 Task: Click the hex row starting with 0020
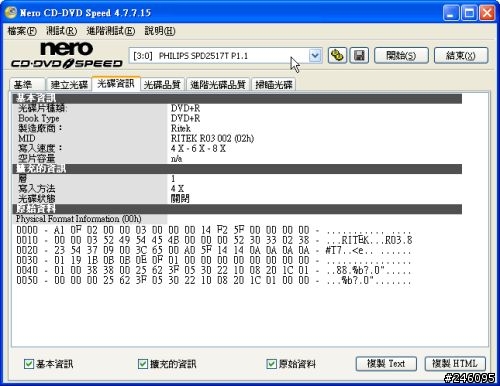(x=214, y=250)
